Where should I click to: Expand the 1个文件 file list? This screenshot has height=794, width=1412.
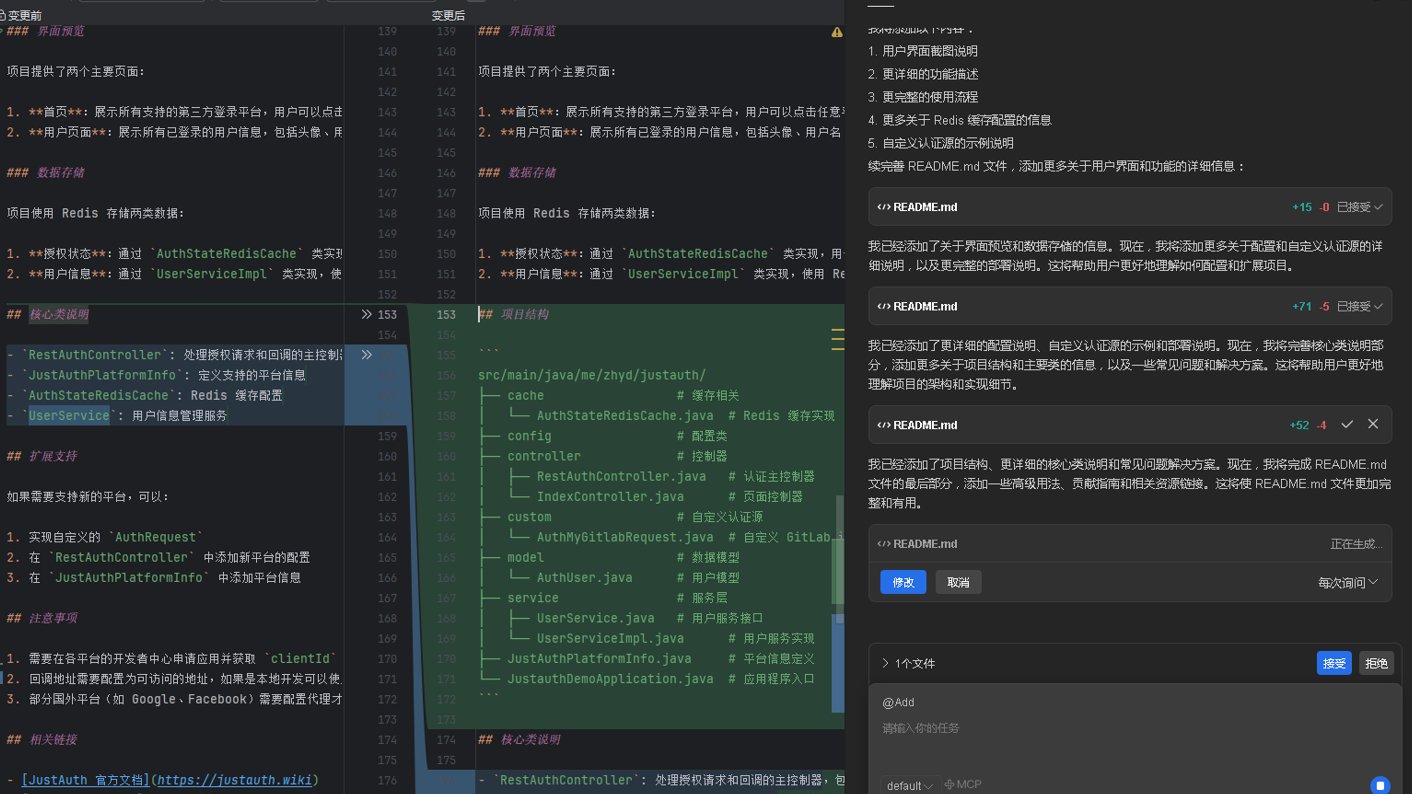click(x=907, y=663)
